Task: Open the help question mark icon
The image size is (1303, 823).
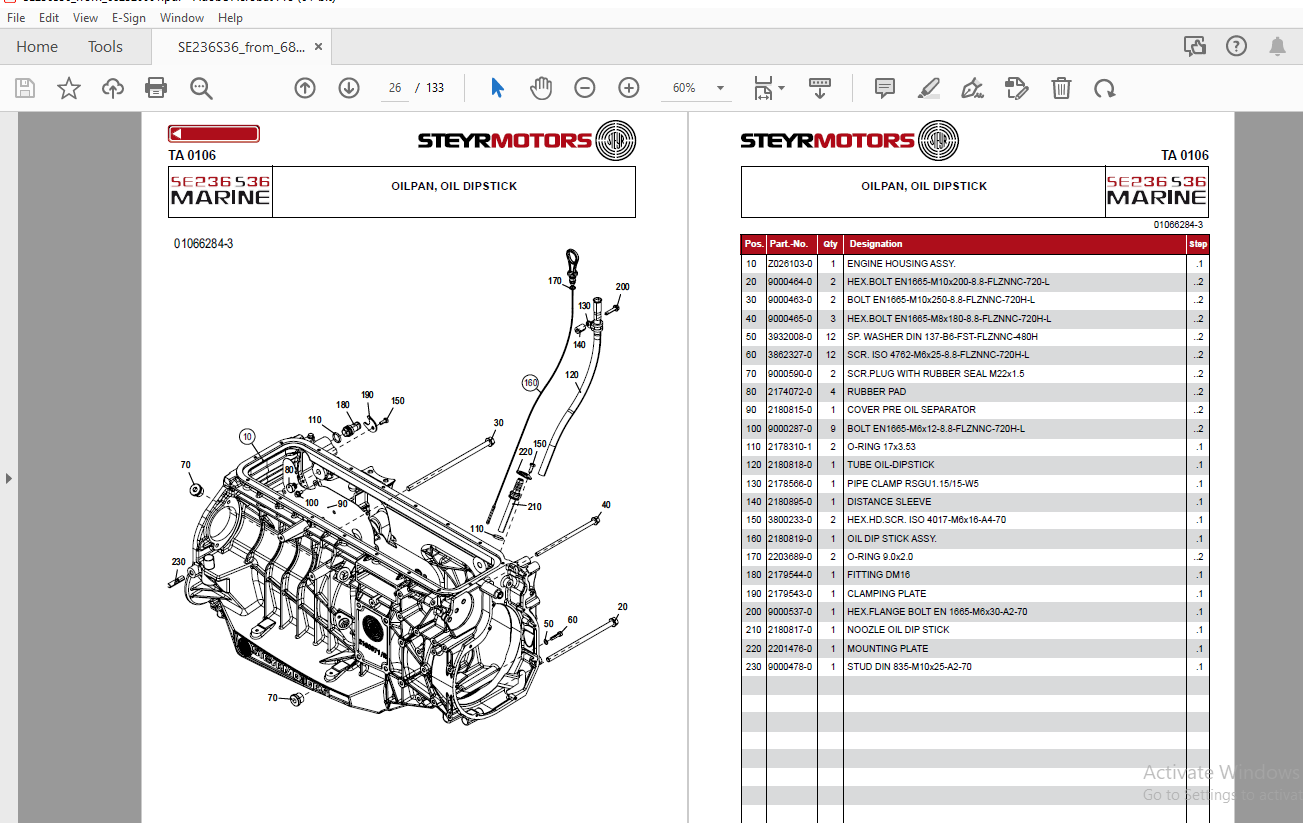Action: (x=1236, y=46)
